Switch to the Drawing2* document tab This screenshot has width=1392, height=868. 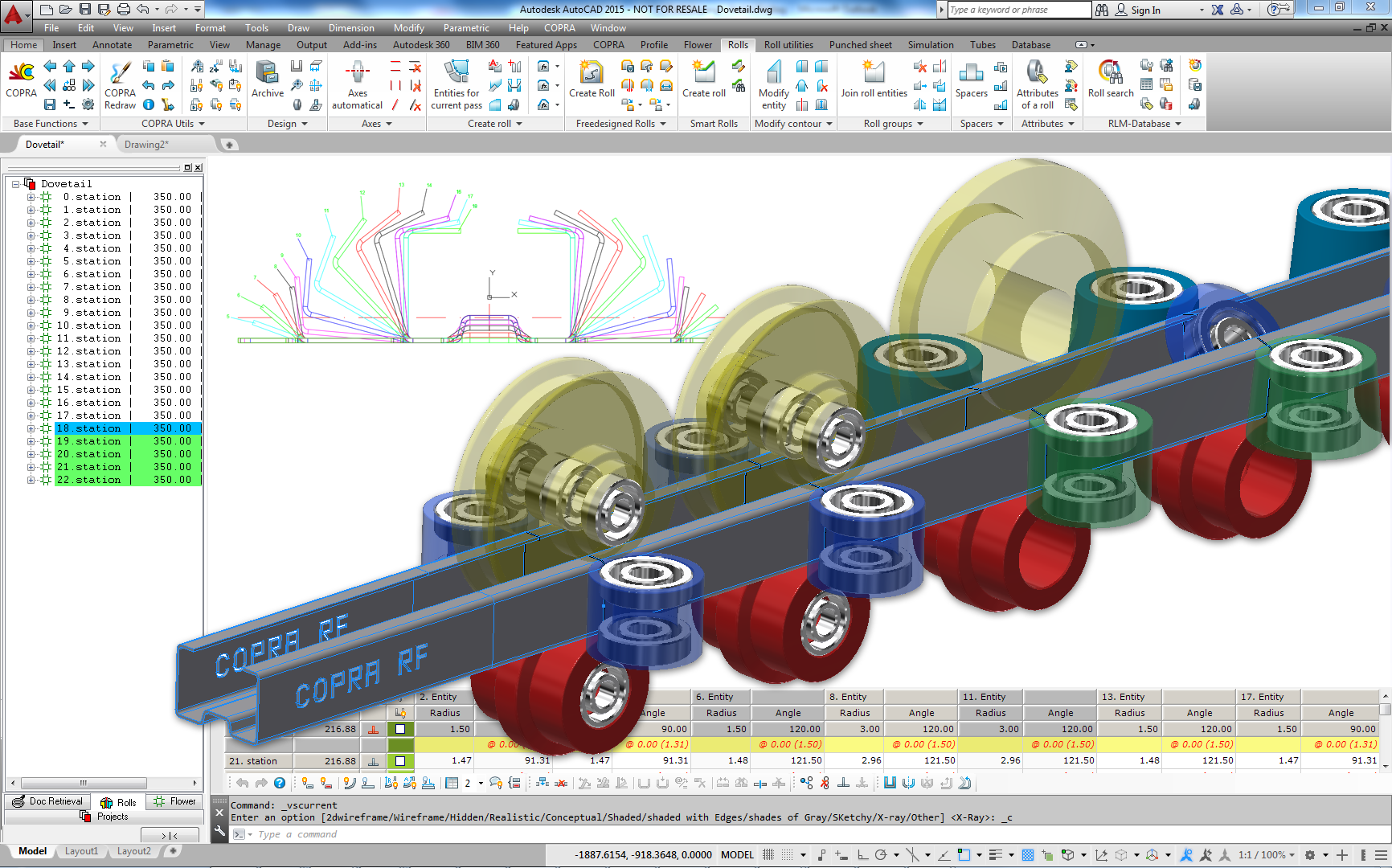pos(146,145)
